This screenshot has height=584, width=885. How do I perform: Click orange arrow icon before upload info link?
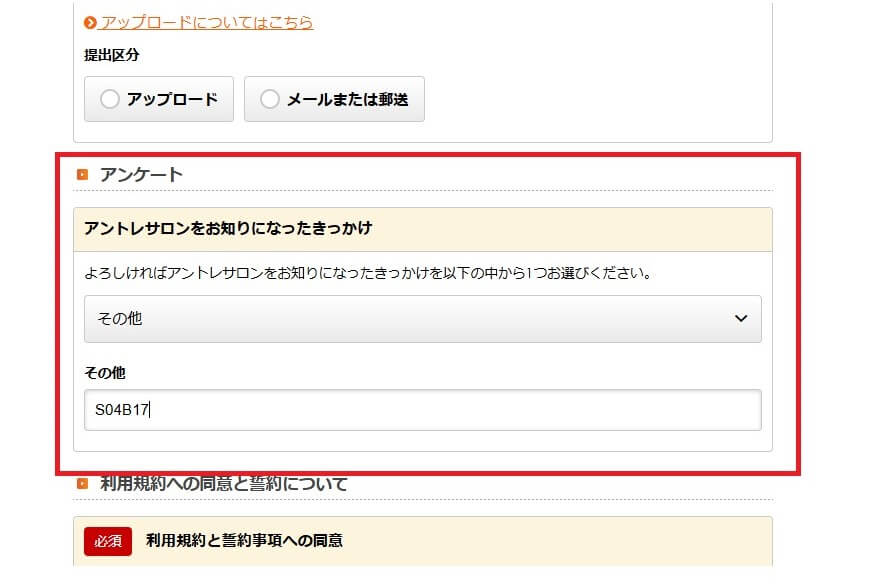pyautogui.click(x=90, y=22)
